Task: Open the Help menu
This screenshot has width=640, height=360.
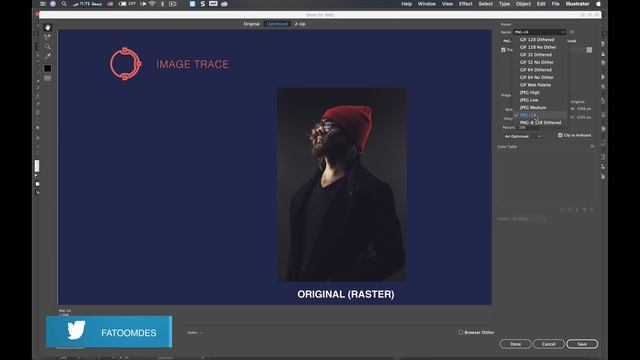Action: click(x=407, y=4)
